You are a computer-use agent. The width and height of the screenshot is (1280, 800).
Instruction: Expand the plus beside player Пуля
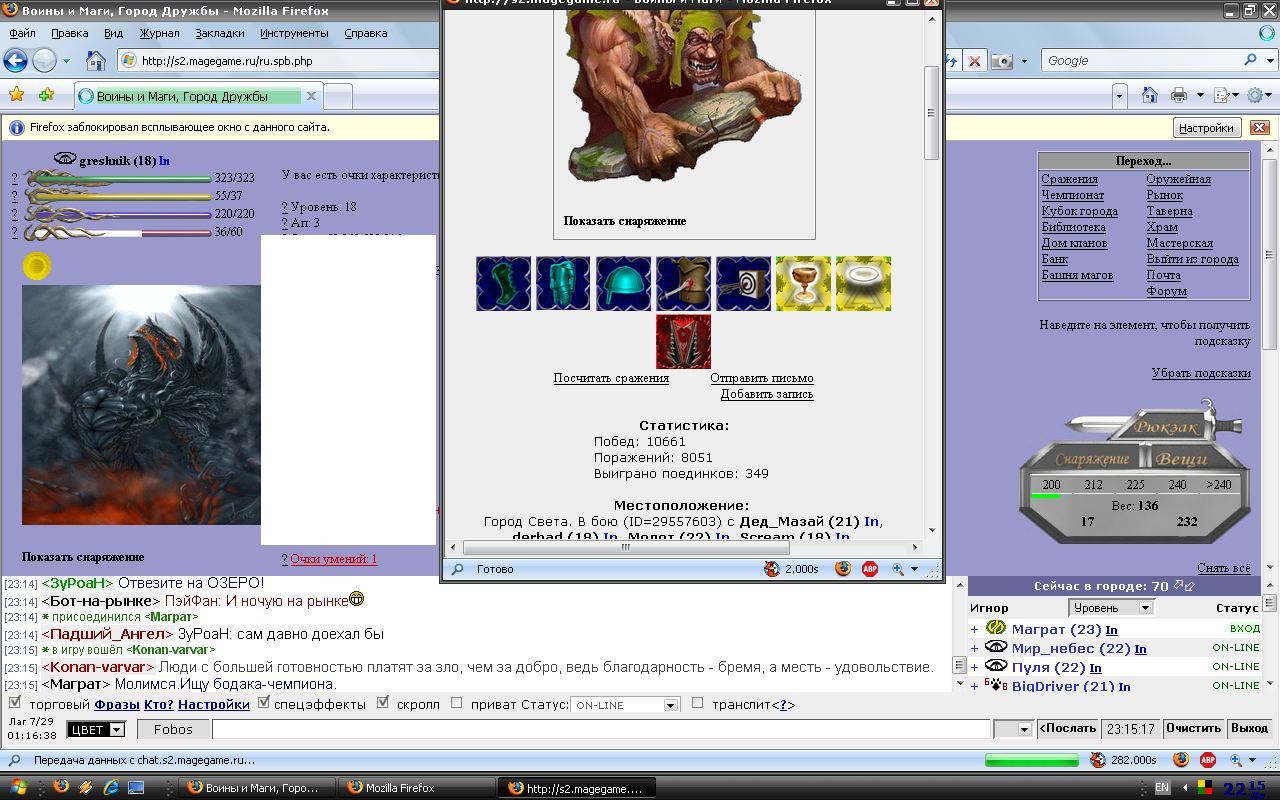(x=974, y=667)
